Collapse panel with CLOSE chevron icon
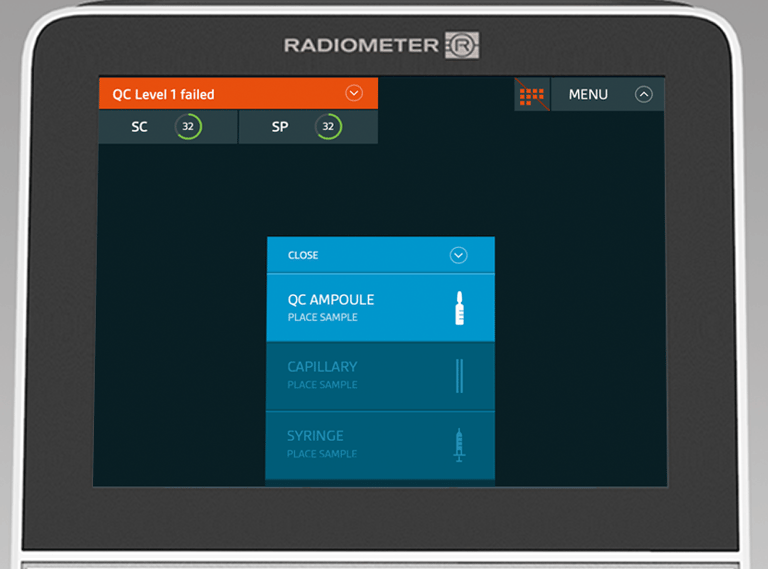Image resolution: width=768 pixels, height=569 pixels. point(458,255)
